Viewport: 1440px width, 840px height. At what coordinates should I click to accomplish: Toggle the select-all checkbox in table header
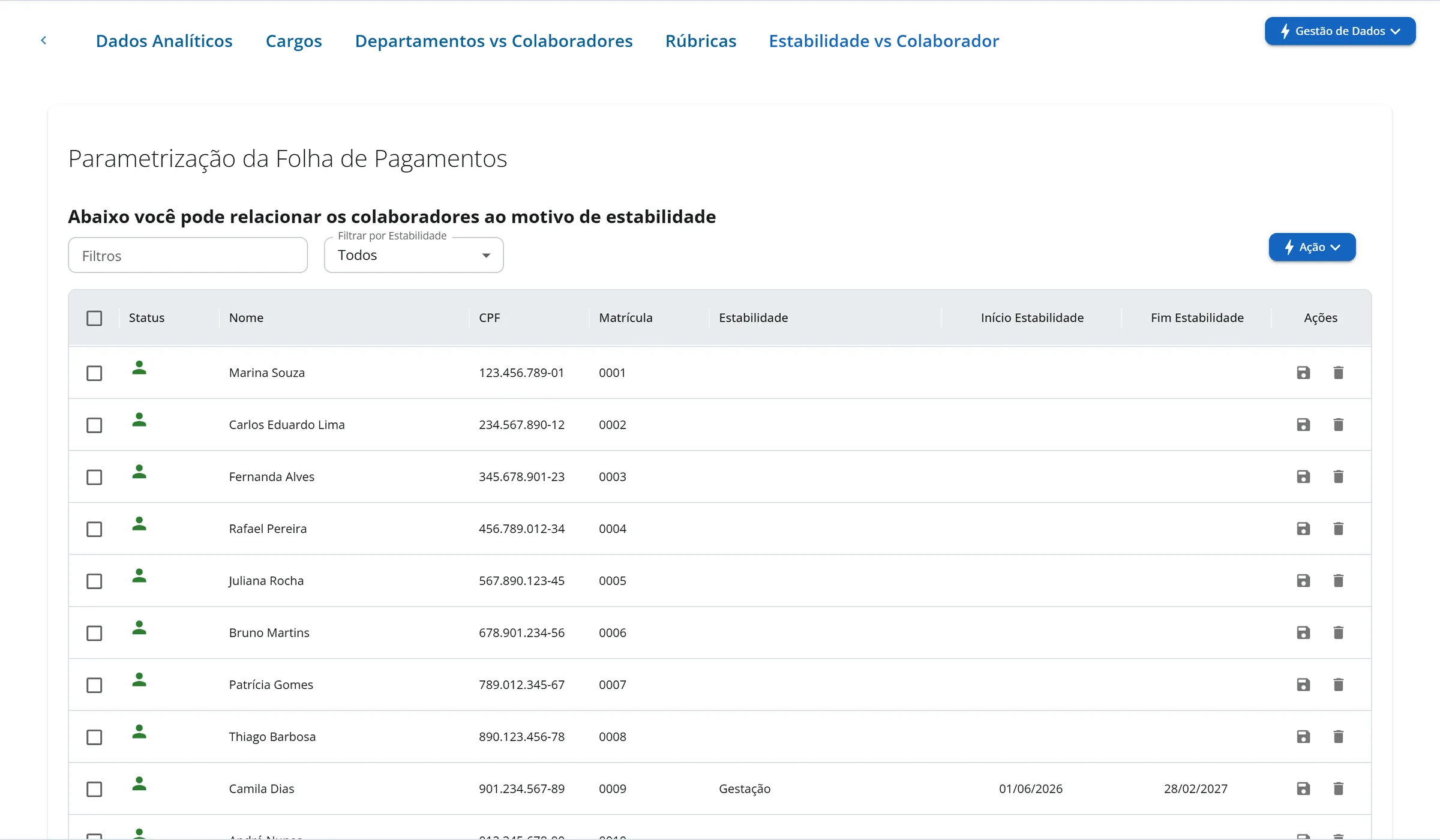tap(94, 318)
